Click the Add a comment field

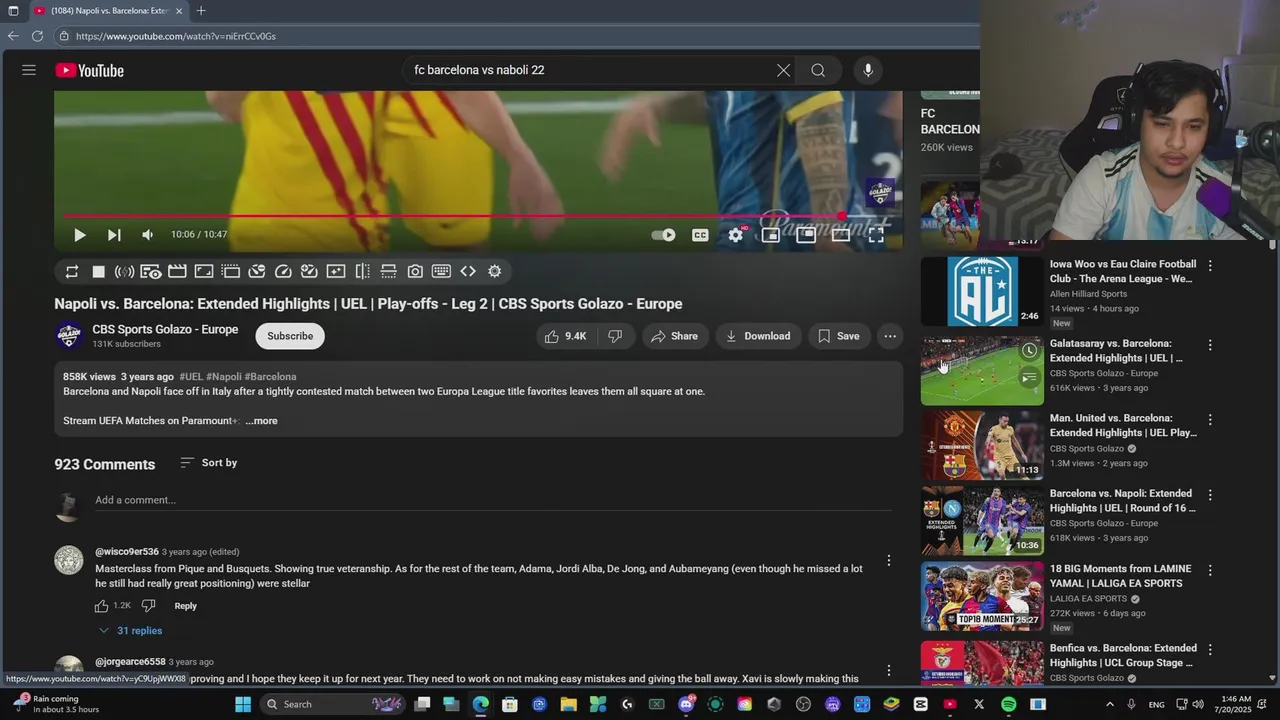pos(493,500)
